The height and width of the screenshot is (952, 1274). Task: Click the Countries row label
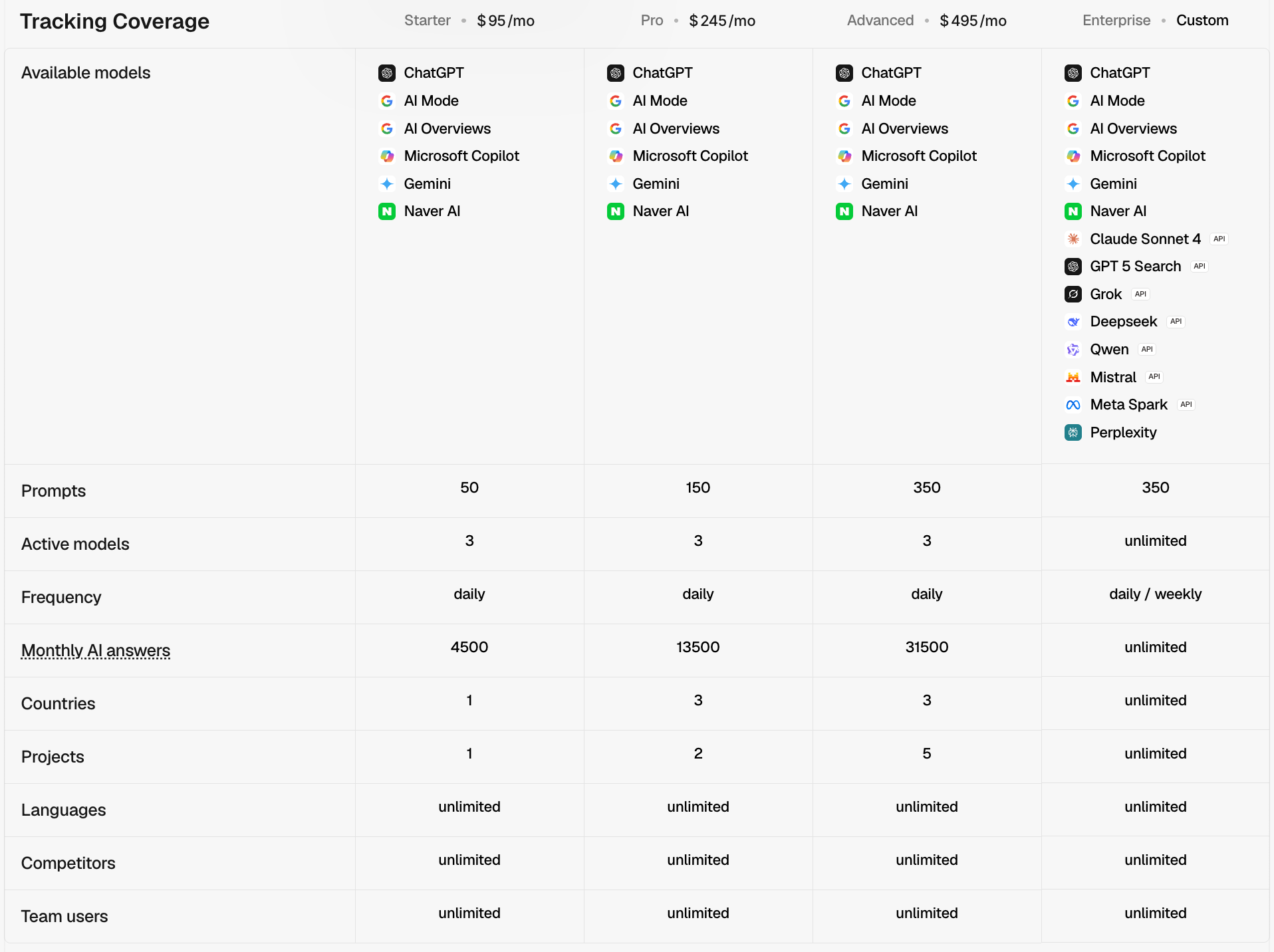click(x=59, y=704)
